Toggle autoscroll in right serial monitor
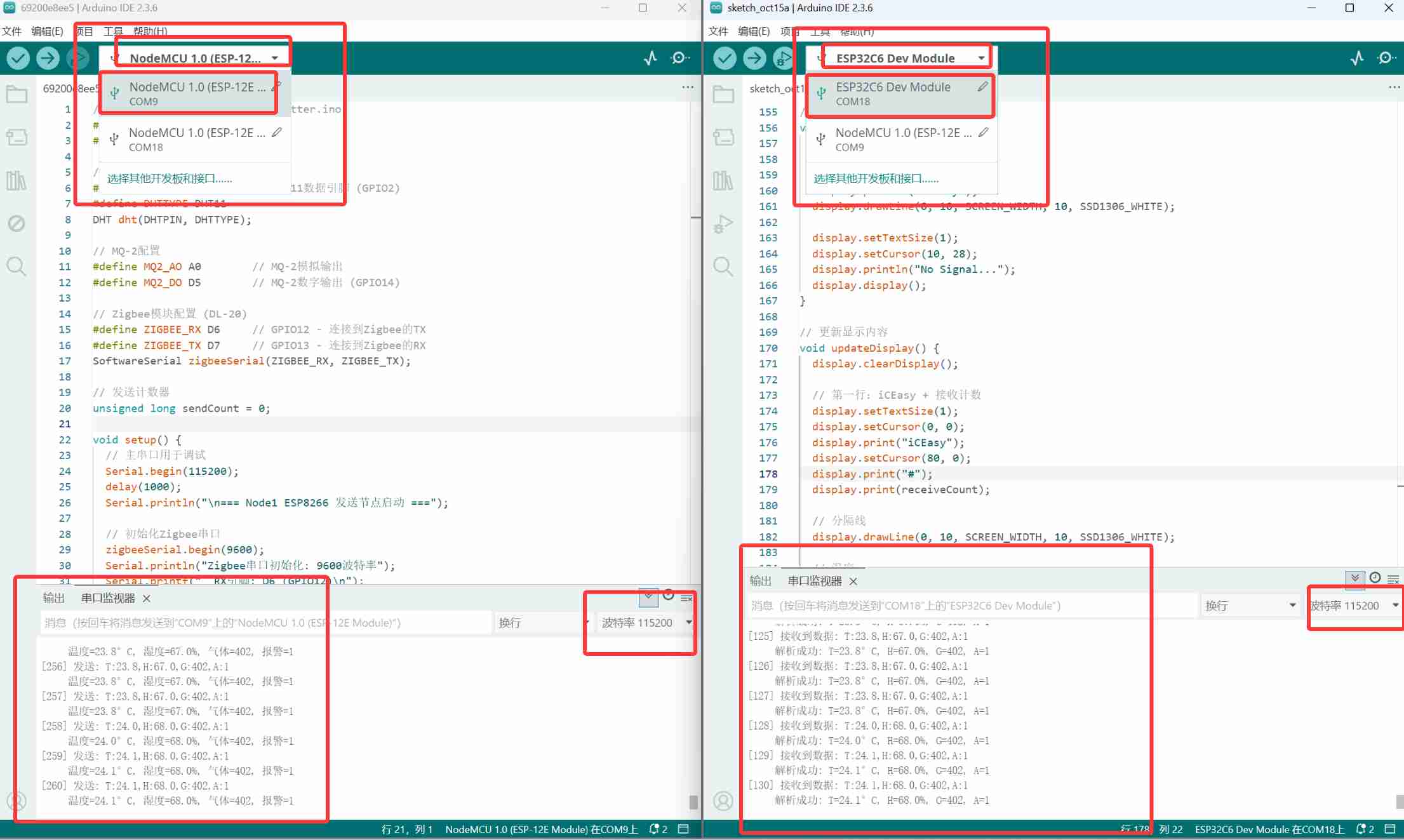This screenshot has height=840, width=1404. coord(1355,578)
